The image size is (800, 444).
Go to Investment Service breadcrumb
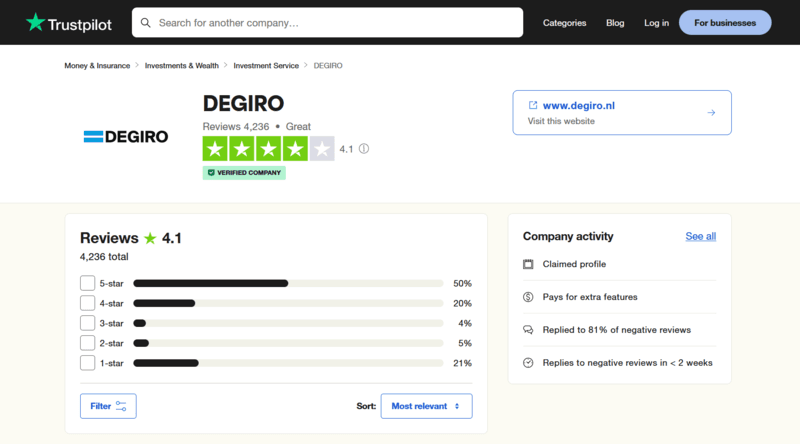[x=266, y=65]
